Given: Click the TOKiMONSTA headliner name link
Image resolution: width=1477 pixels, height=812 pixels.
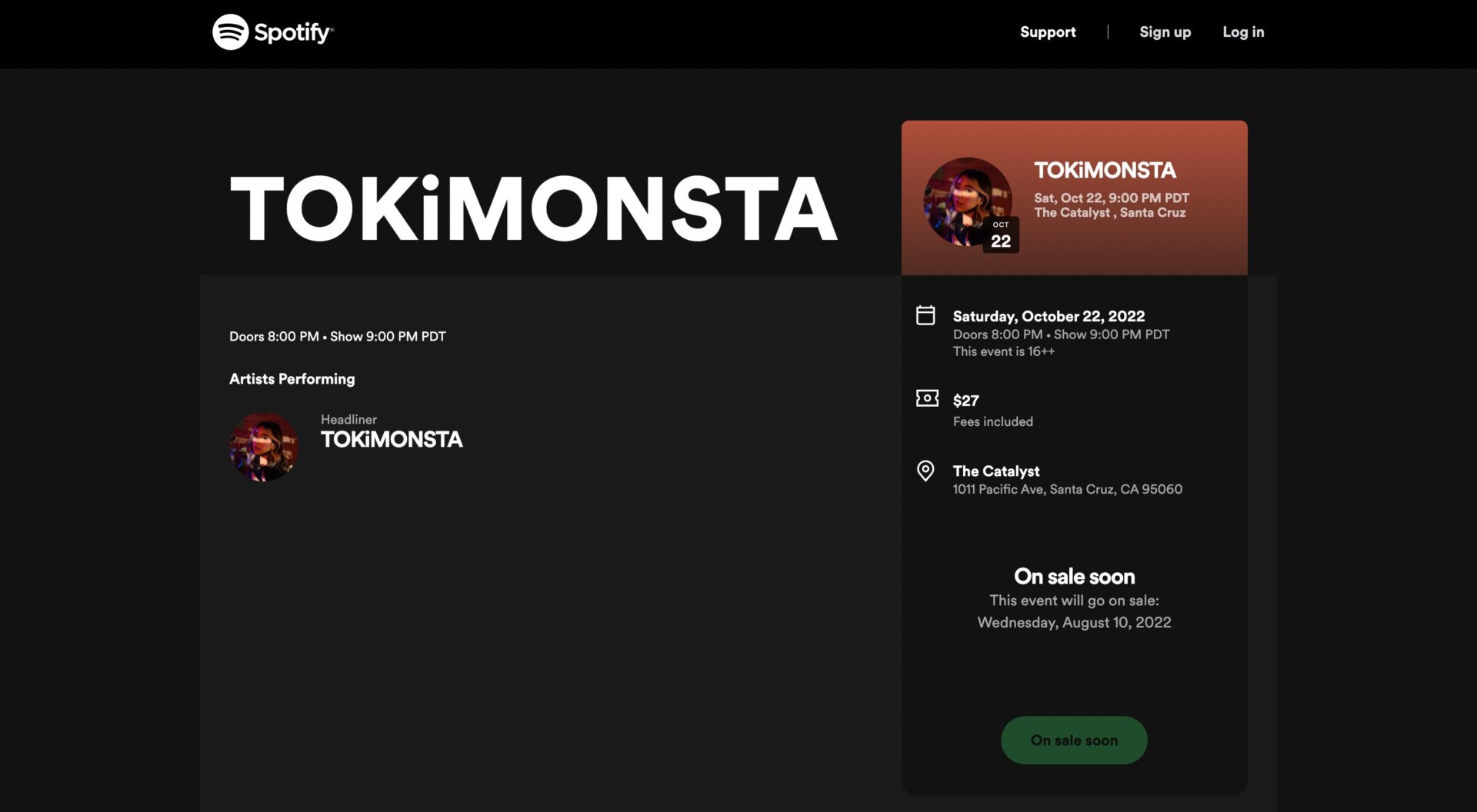Looking at the screenshot, I should tap(392, 439).
